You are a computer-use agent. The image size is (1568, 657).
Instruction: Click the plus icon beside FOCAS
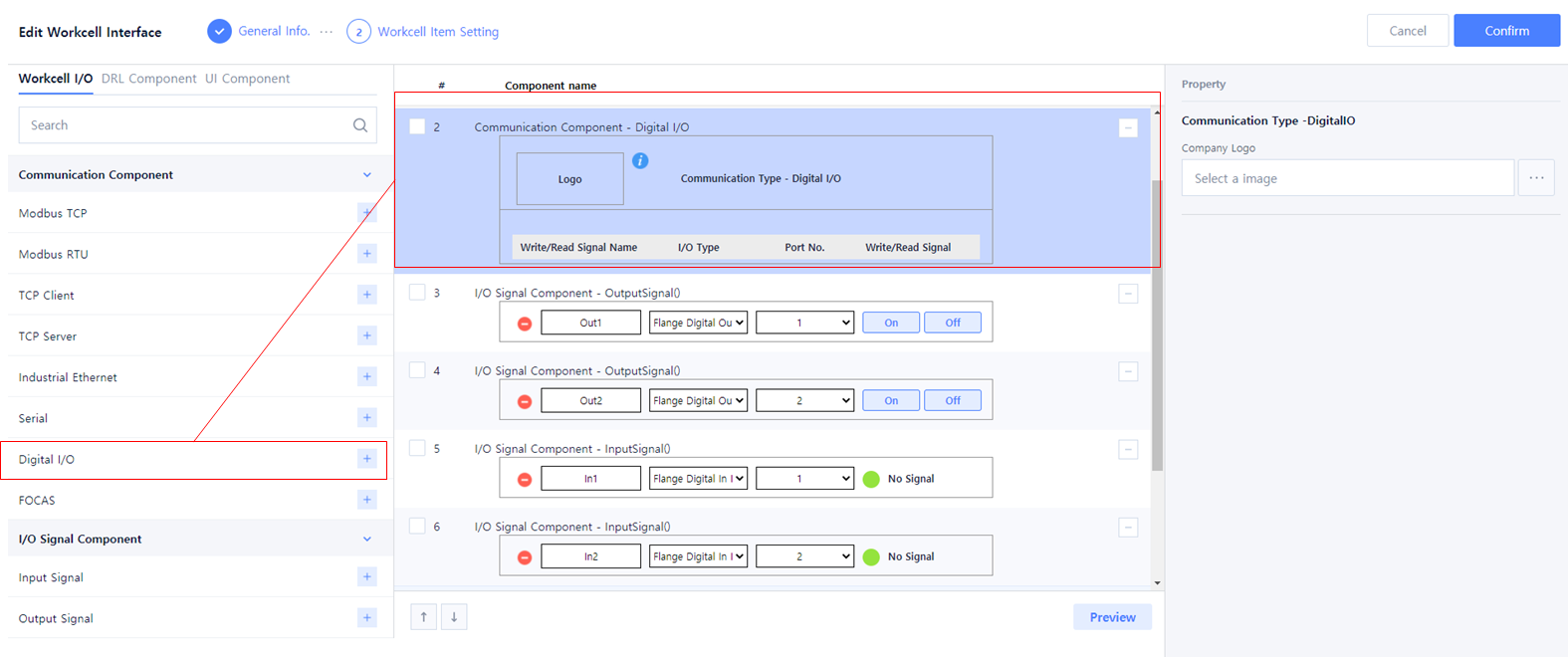click(x=366, y=500)
